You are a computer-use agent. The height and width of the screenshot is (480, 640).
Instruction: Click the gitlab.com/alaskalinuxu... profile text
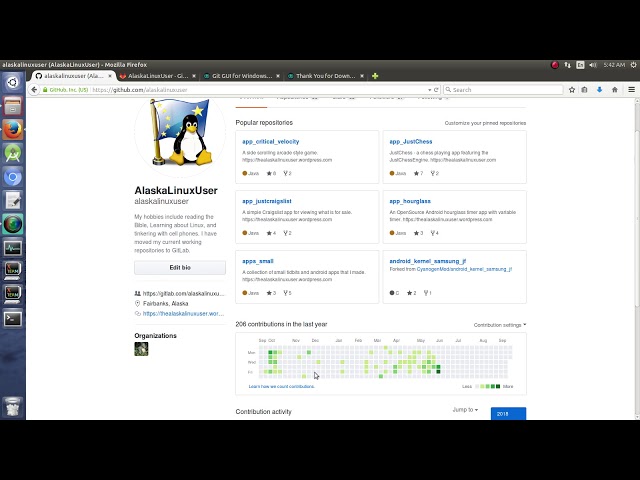183,293
